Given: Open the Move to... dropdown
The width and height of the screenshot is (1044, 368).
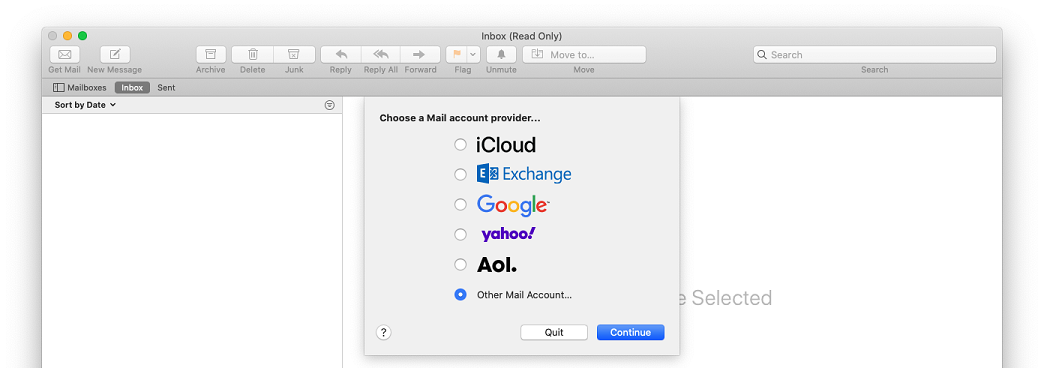Looking at the screenshot, I should [584, 55].
